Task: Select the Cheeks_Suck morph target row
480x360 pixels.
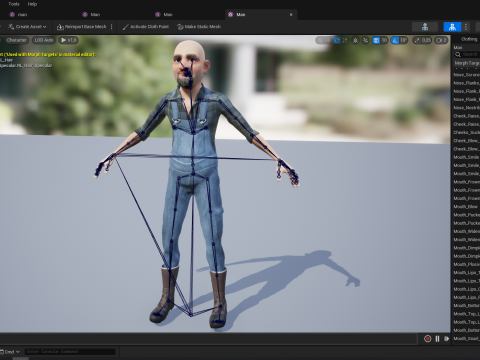Action: [466, 132]
